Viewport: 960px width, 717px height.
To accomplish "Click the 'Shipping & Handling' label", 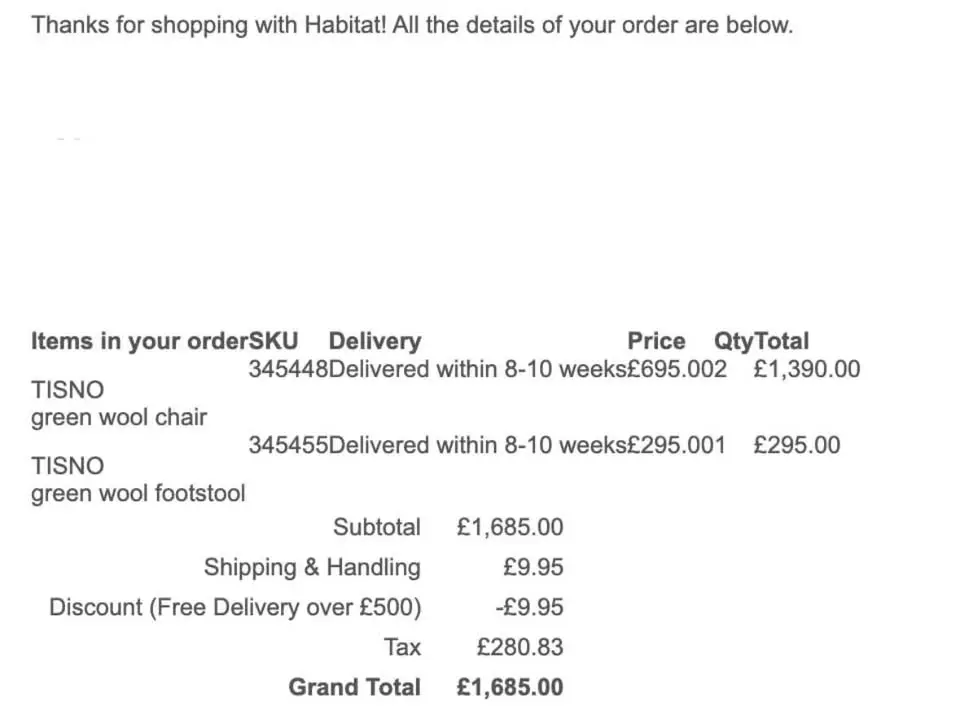I will (312, 567).
